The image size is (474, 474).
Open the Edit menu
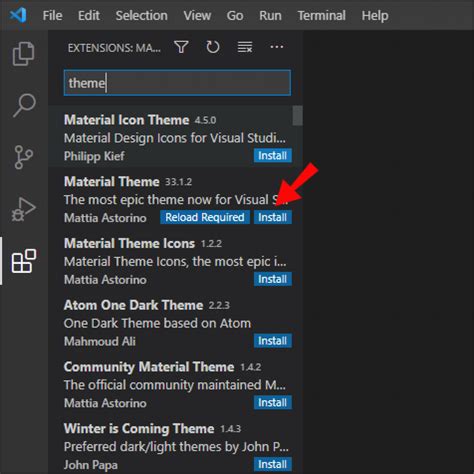[x=89, y=15]
